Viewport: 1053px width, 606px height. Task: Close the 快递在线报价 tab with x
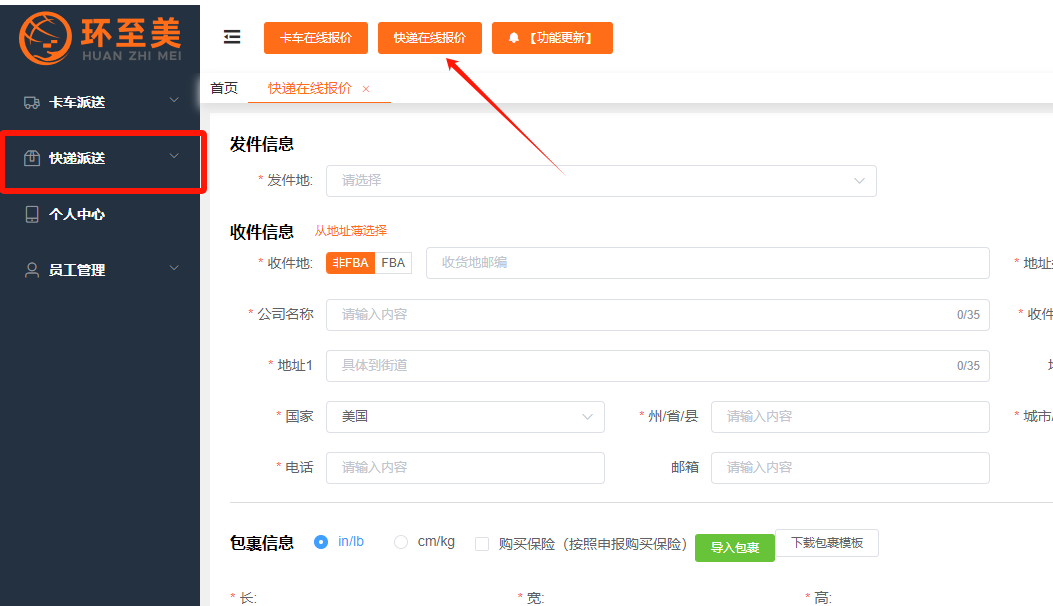tap(366, 89)
